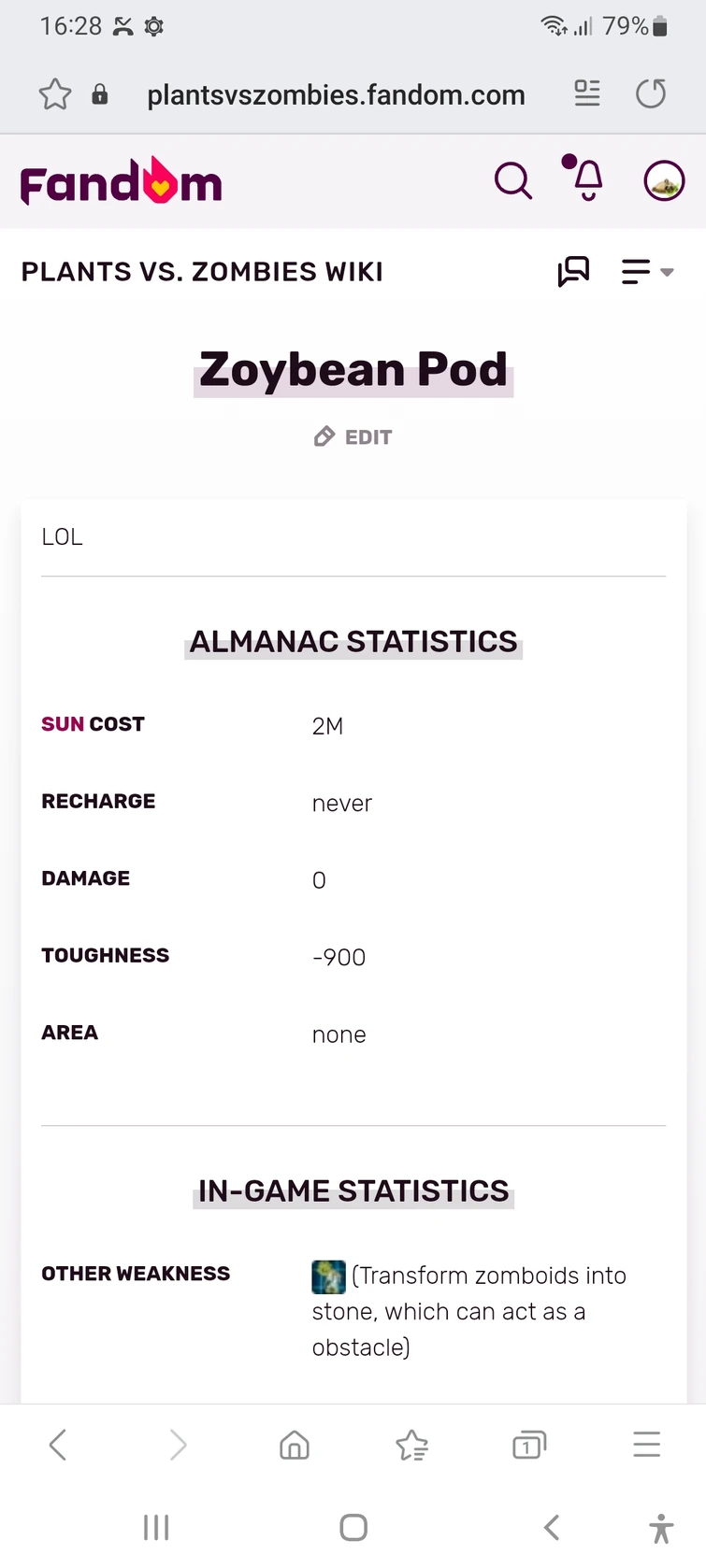Reload the page with refresh icon
The height and width of the screenshot is (1568, 706).
click(x=651, y=93)
